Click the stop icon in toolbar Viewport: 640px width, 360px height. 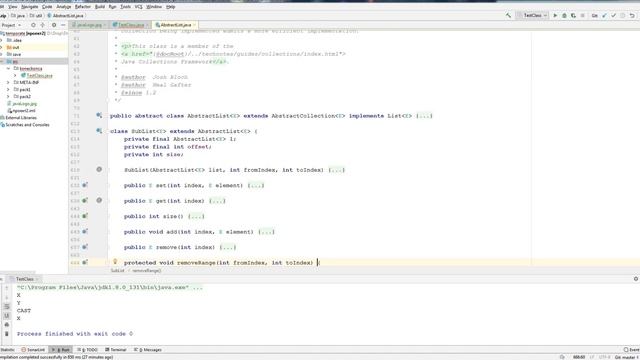583,16
